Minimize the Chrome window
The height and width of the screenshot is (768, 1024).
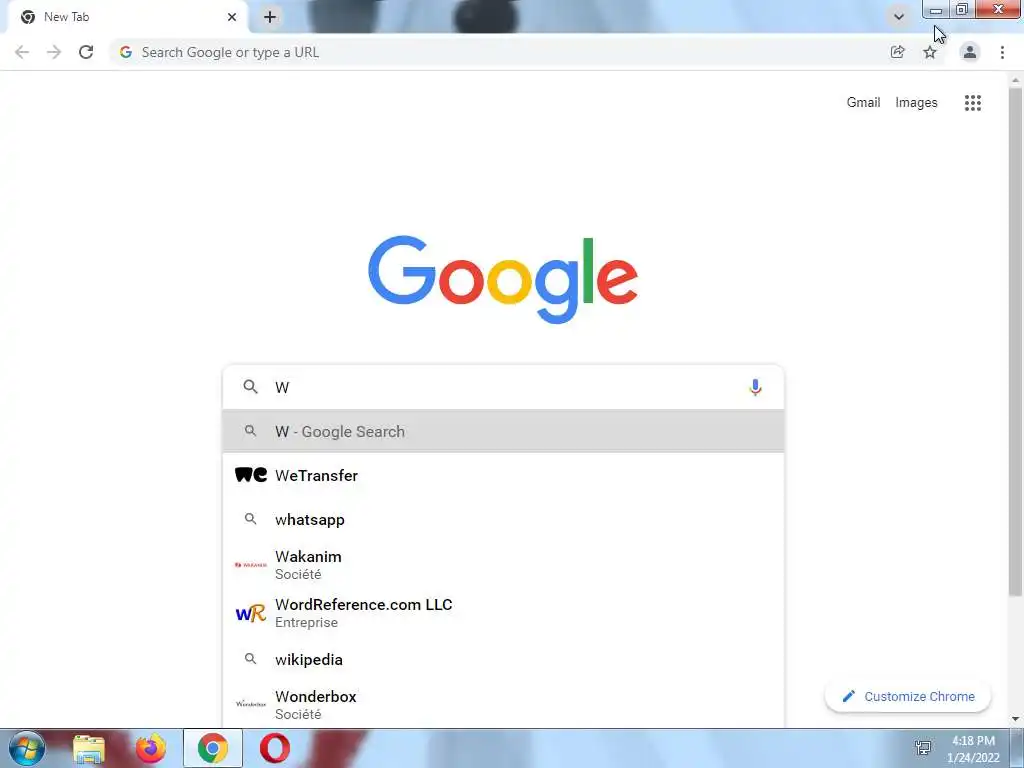[x=936, y=10]
